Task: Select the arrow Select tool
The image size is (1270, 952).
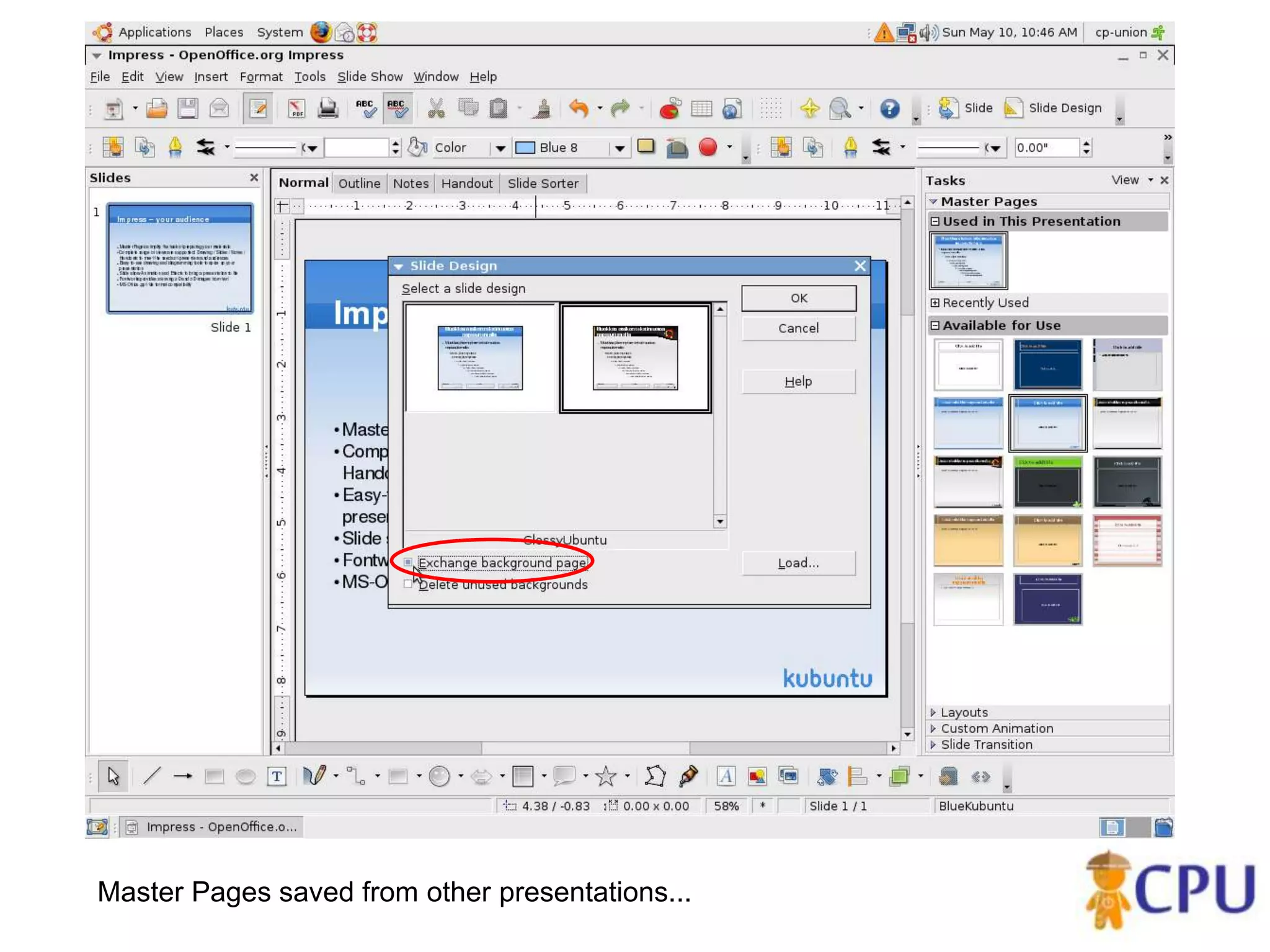Action: pyautogui.click(x=113, y=776)
